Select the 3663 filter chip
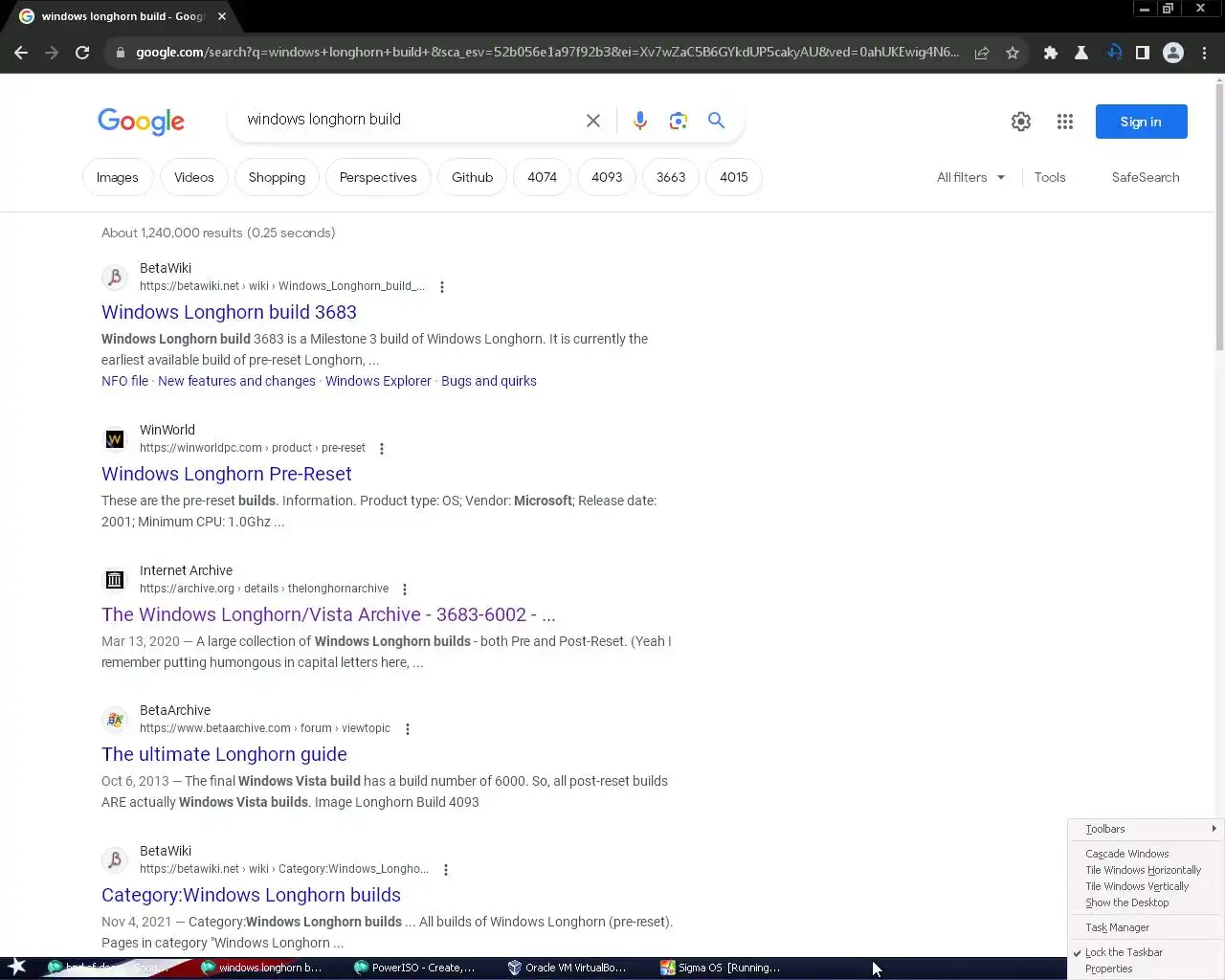The width and height of the screenshot is (1225, 980). [x=671, y=177]
